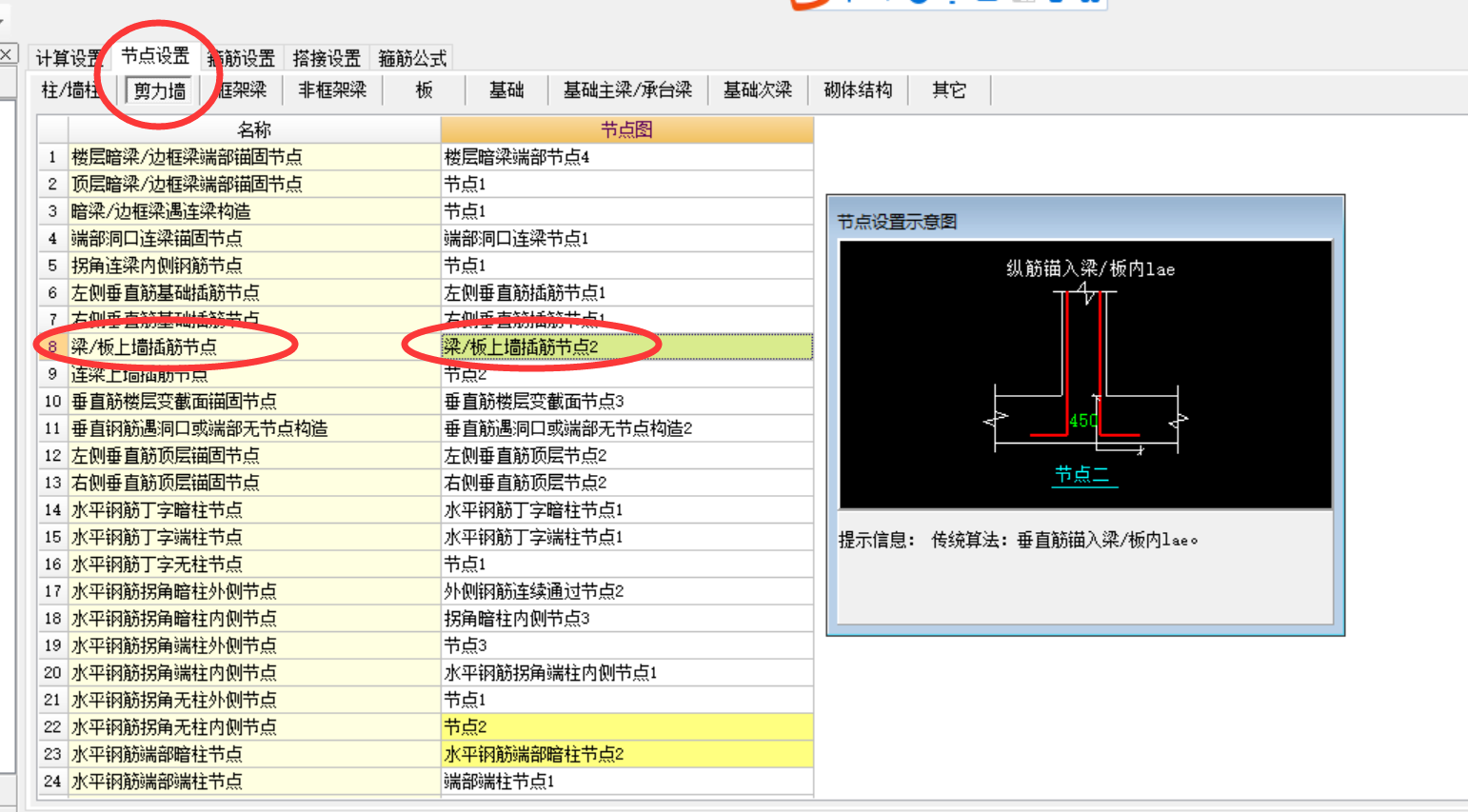Viewport: 1468px width, 812px height.
Task: Click cell 水平钢筋拐角端柱内侧节点1
Action: [x=626, y=672]
